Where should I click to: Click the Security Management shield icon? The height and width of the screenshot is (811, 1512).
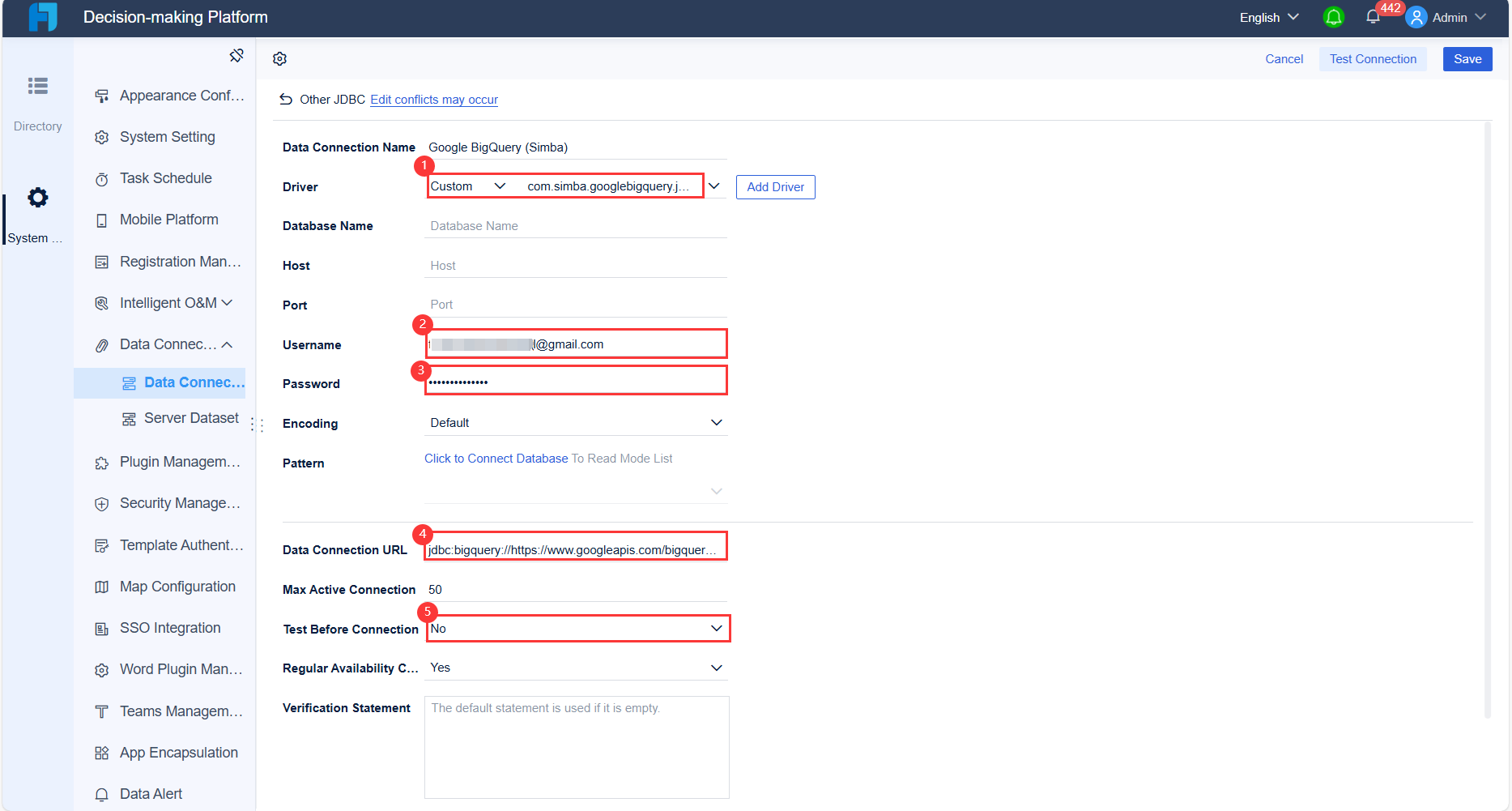[x=101, y=504]
